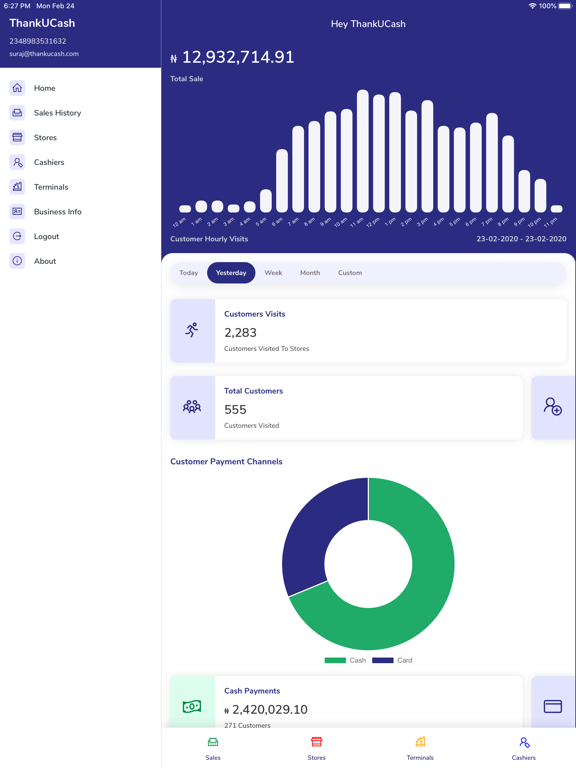Image resolution: width=576 pixels, height=768 pixels.
Task: Select Logout label in sidebar
Action: coord(47,237)
